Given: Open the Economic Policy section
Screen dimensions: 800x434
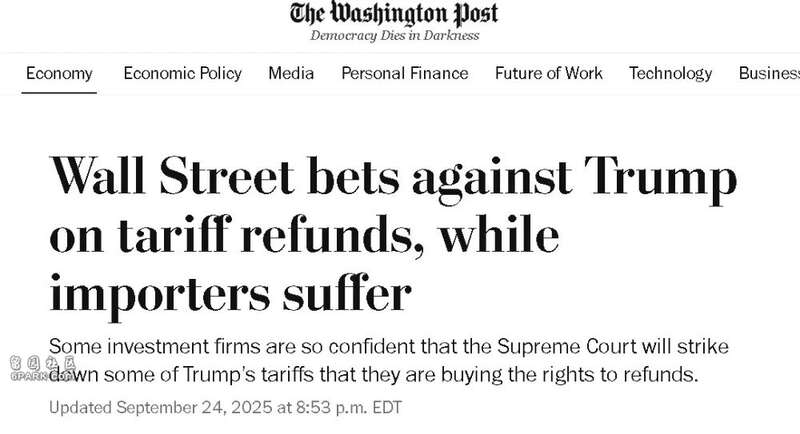Looking at the screenshot, I should coord(182,73).
